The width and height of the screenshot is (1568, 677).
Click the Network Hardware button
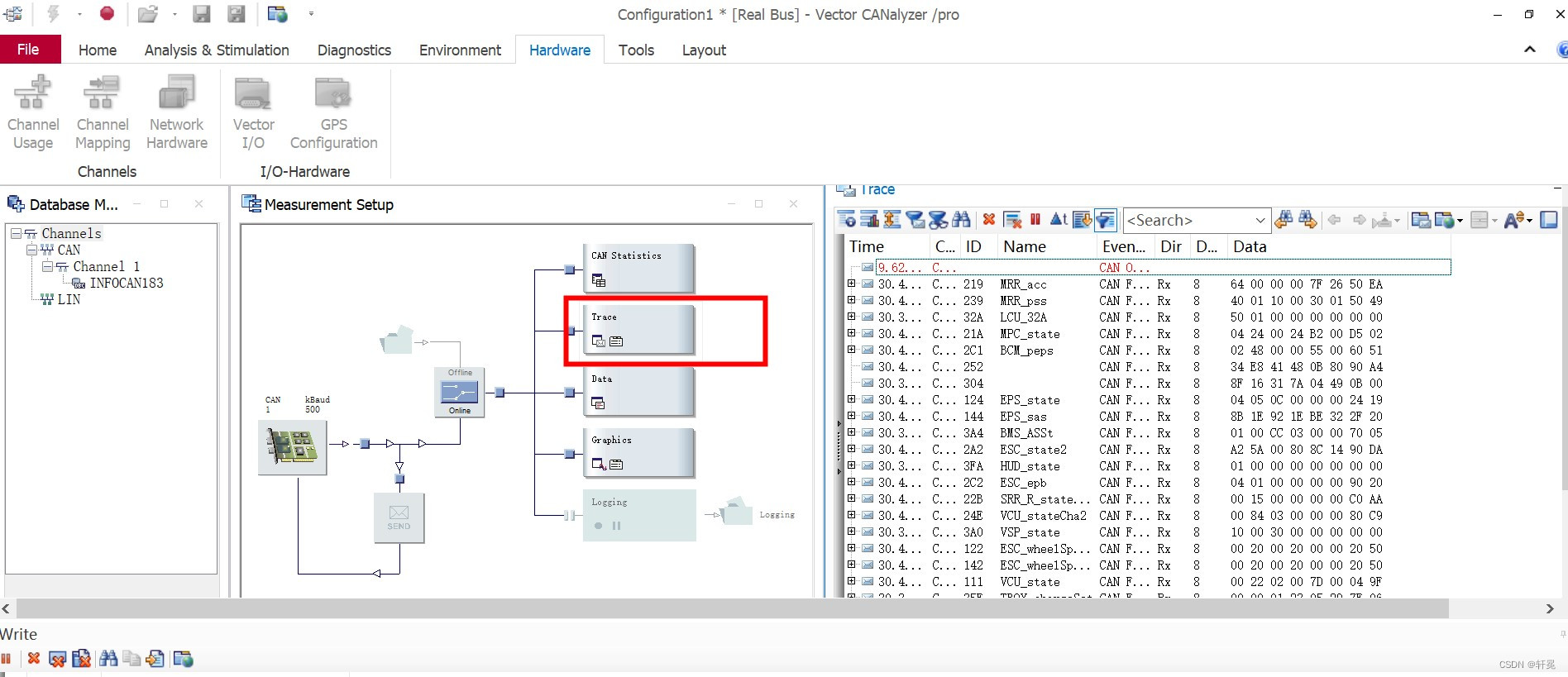pyautogui.click(x=177, y=112)
